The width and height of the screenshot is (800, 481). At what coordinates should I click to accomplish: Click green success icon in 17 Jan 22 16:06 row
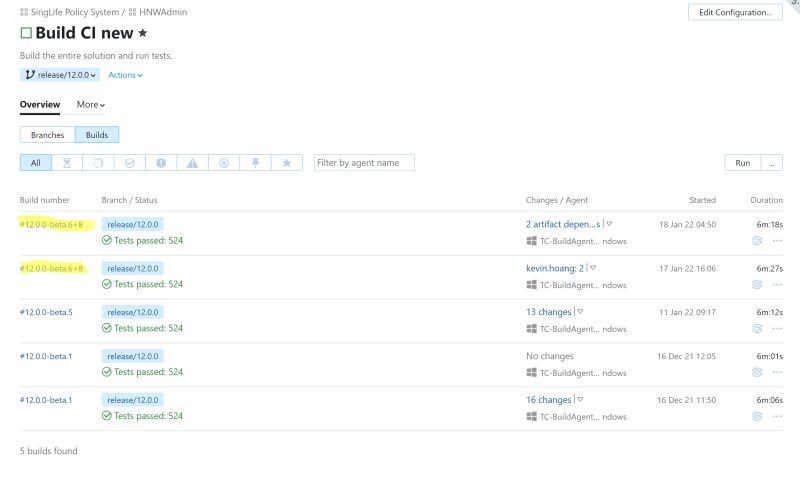107,284
